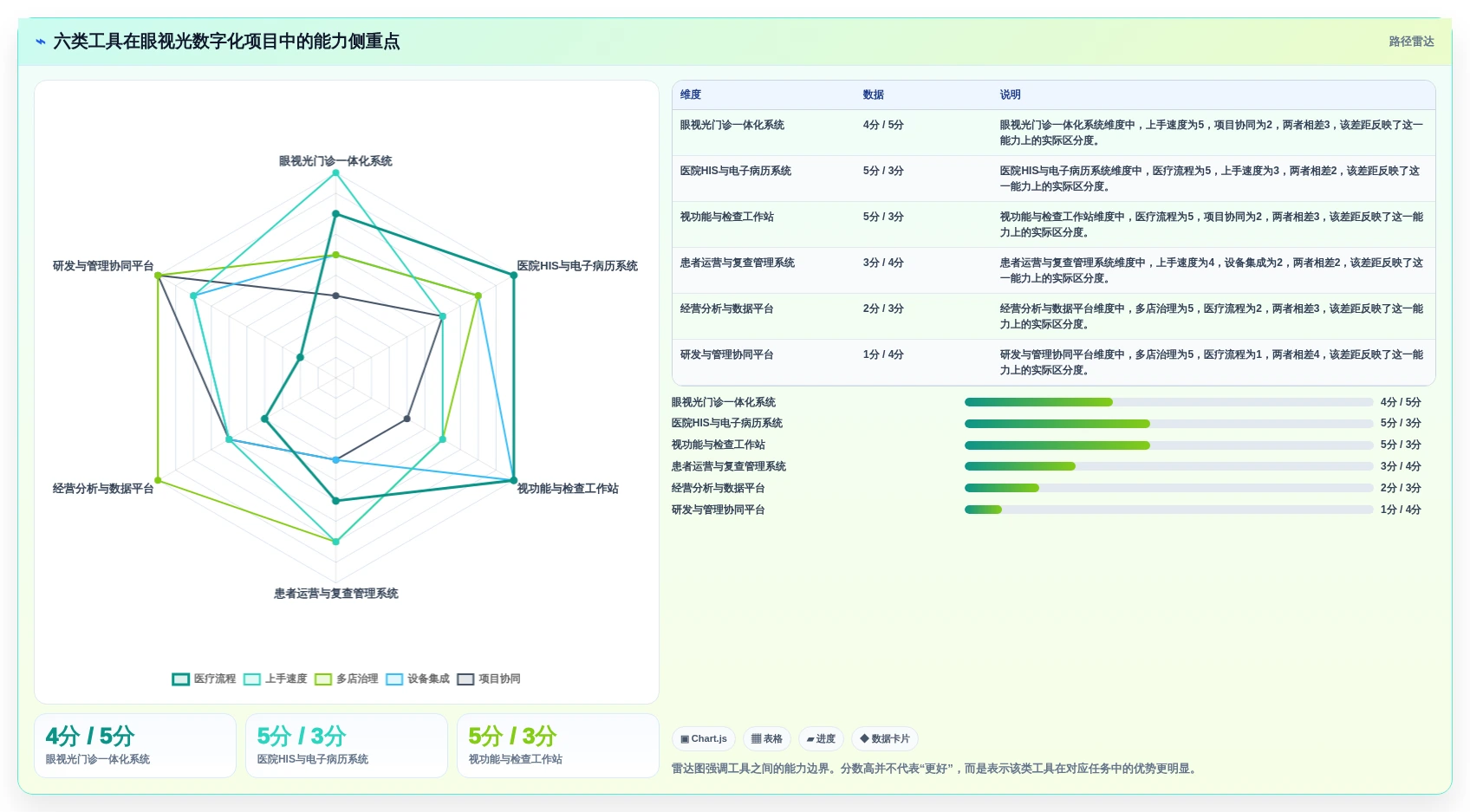The image size is (1470, 812).
Task: Click the 数据卡片 tag chip
Action: click(885, 739)
